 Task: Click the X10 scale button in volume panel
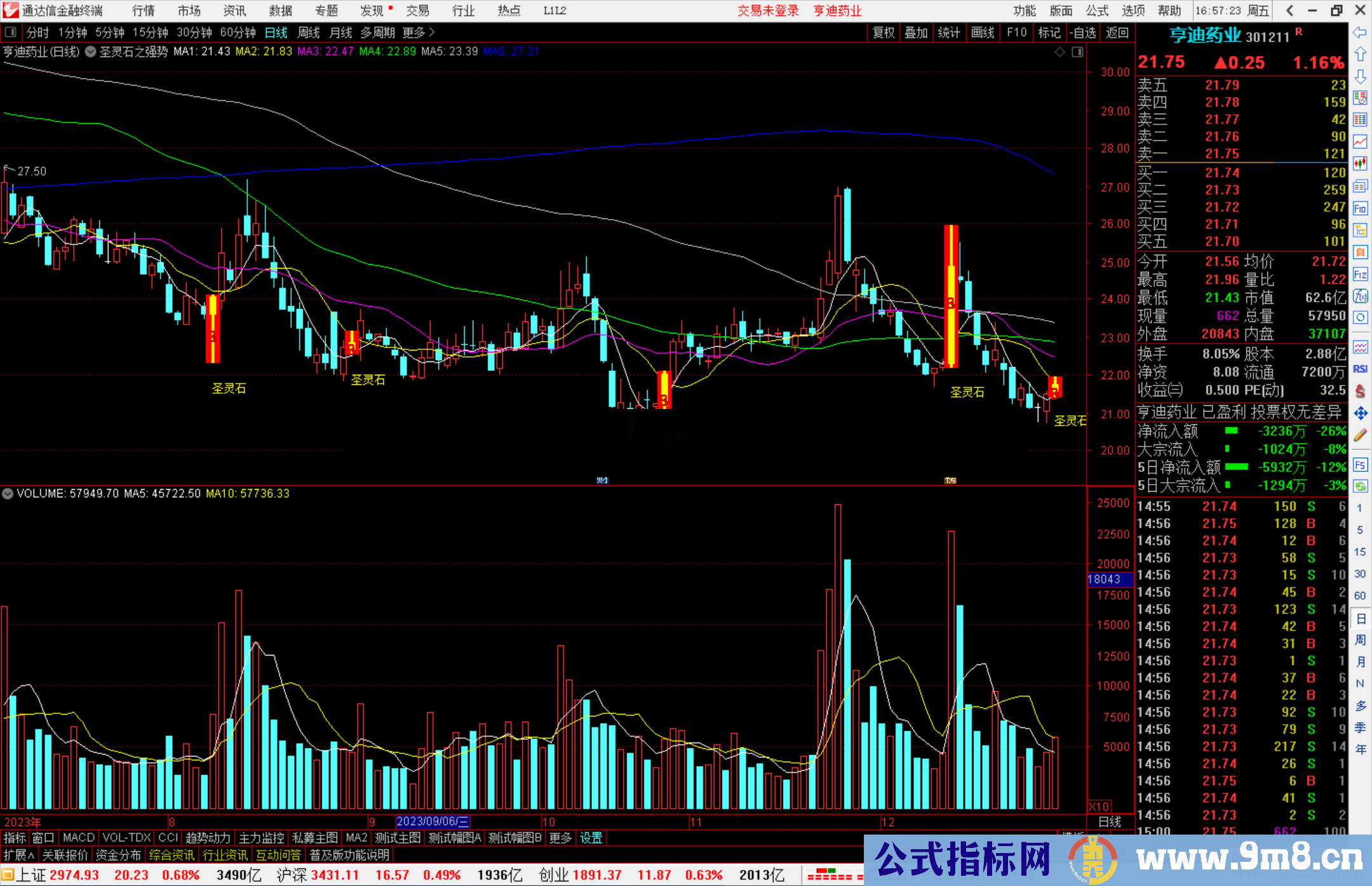pos(1100,806)
